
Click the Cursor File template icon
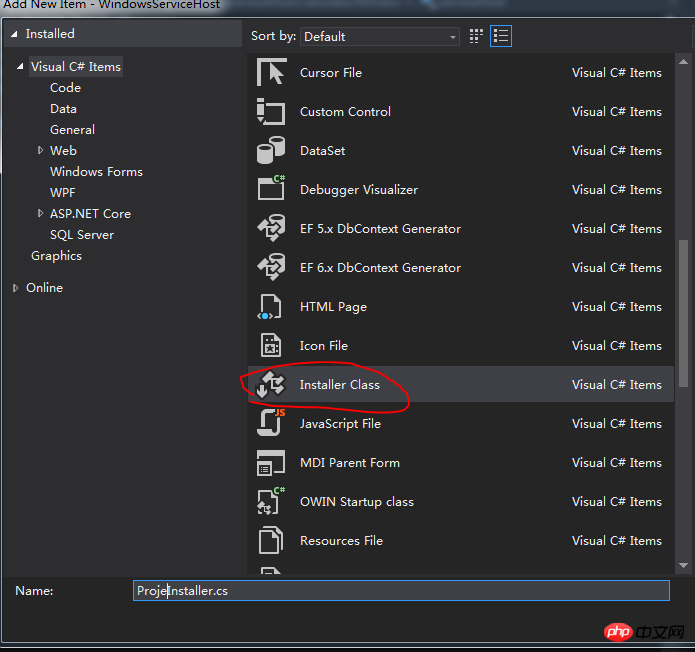point(271,72)
